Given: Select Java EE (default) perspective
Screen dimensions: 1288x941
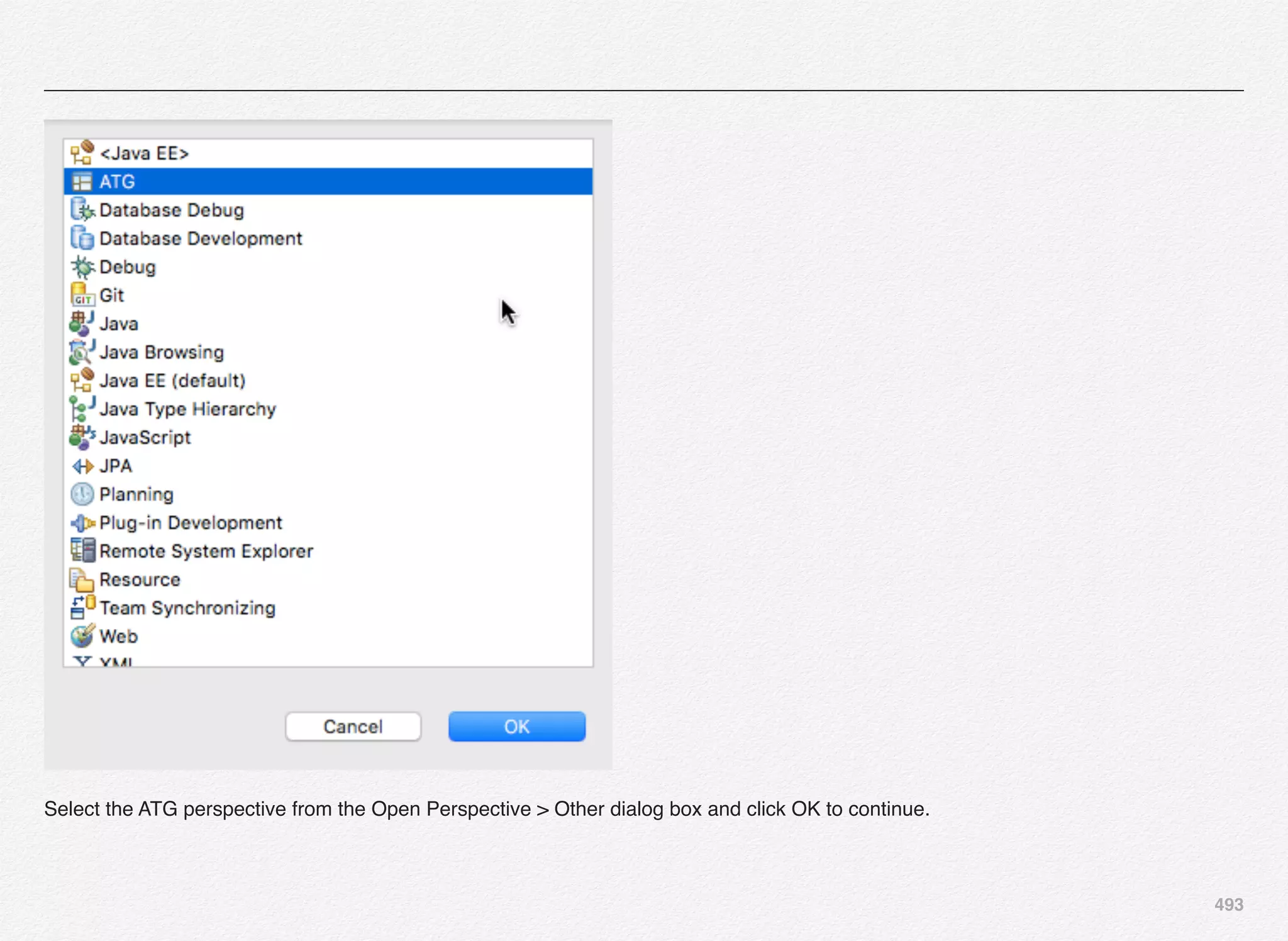Looking at the screenshot, I should (328, 381).
